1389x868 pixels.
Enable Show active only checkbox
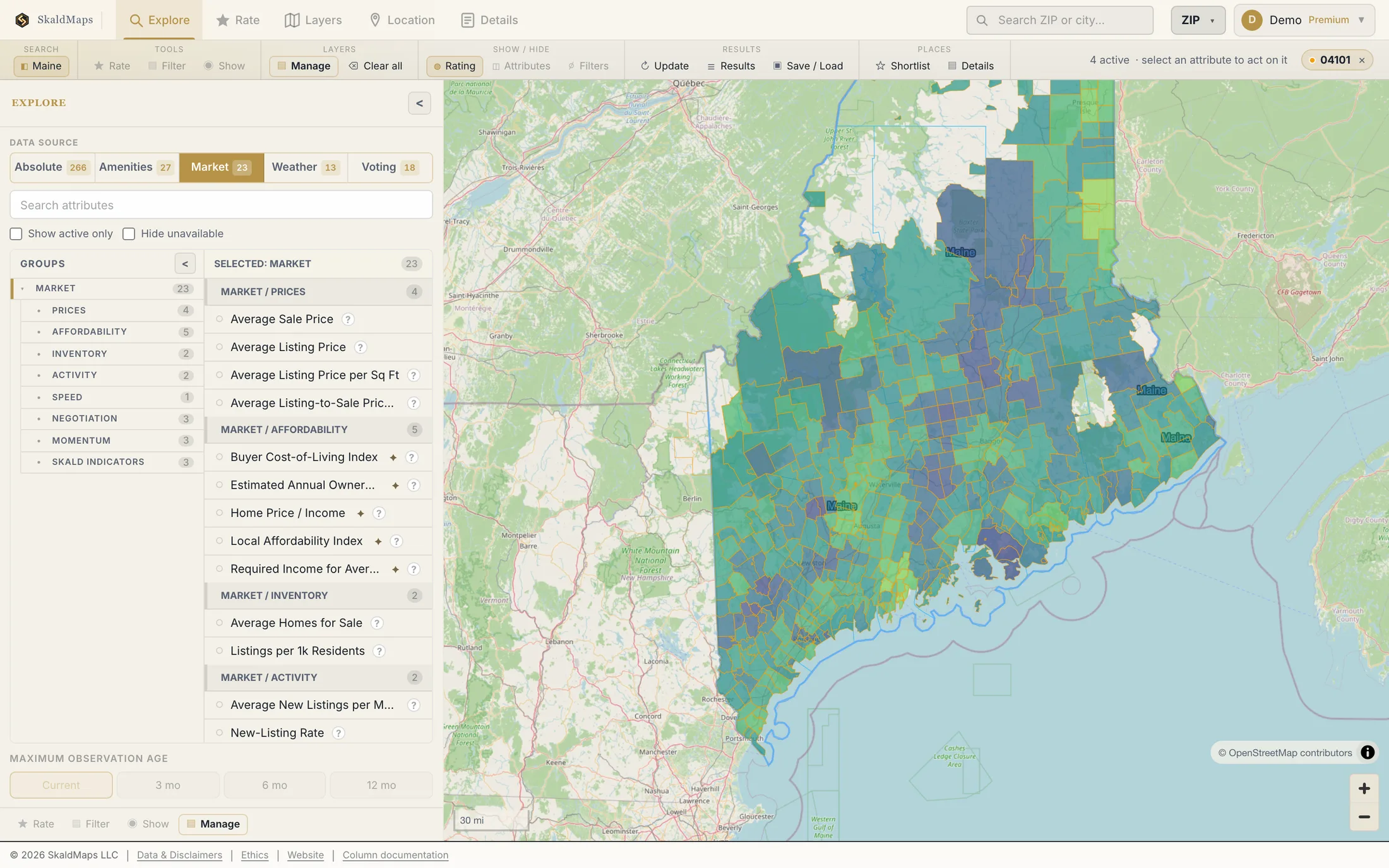click(16, 234)
